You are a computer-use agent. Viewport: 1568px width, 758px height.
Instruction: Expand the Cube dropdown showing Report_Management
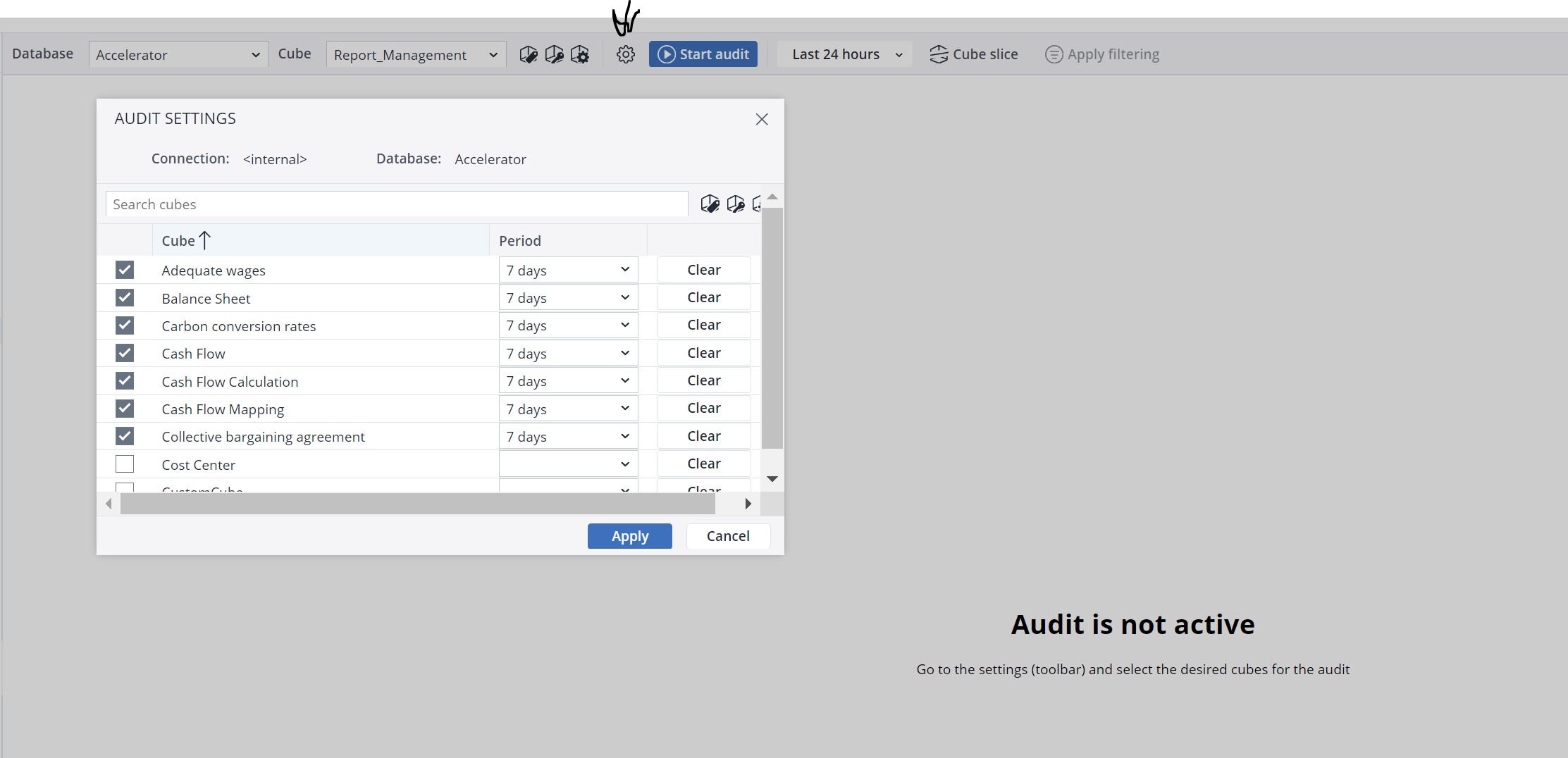tap(416, 54)
